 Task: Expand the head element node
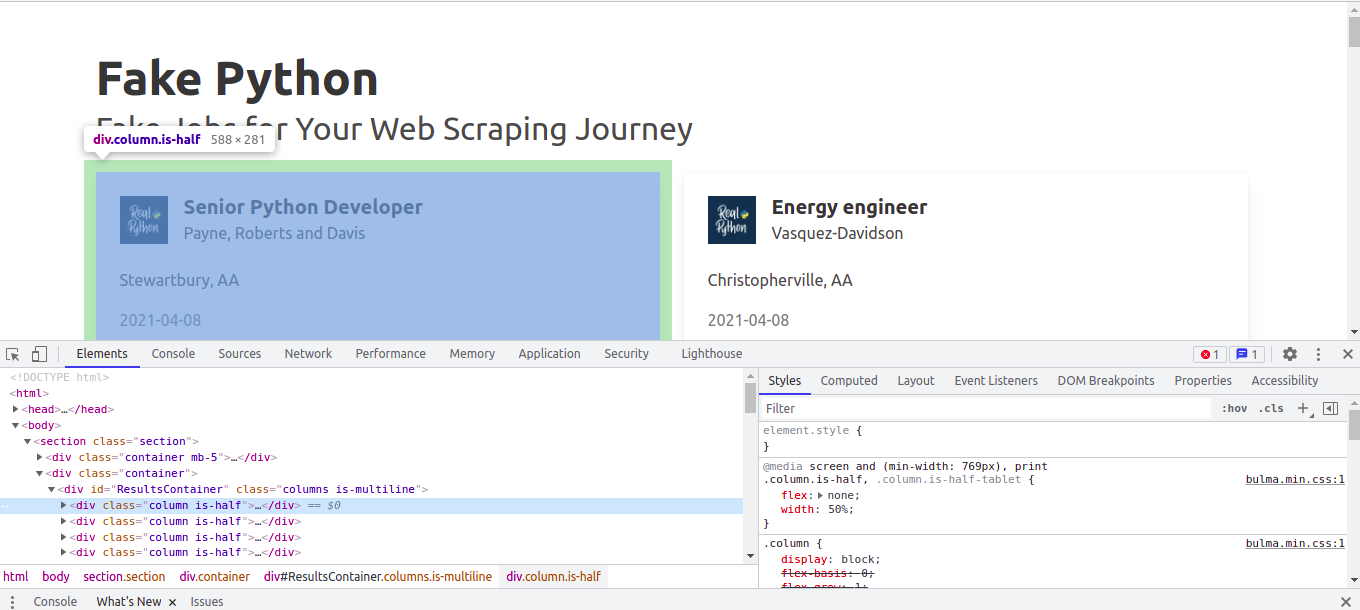click(16, 409)
